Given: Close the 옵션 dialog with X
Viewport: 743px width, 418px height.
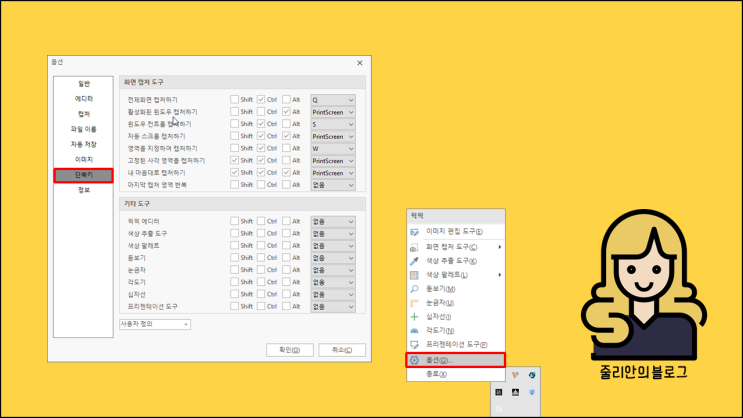Looking at the screenshot, I should click(x=360, y=63).
